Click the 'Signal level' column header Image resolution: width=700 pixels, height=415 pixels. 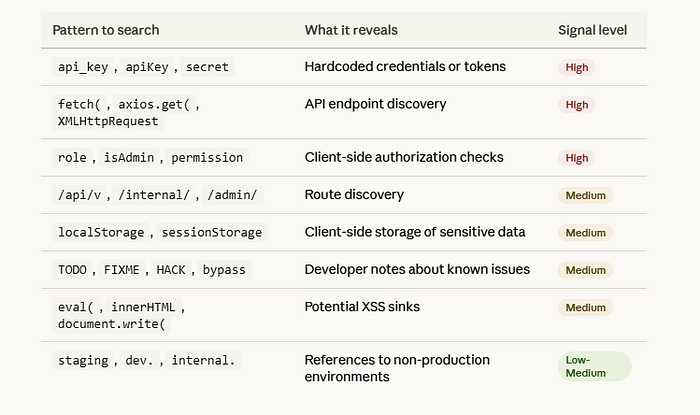(592, 30)
